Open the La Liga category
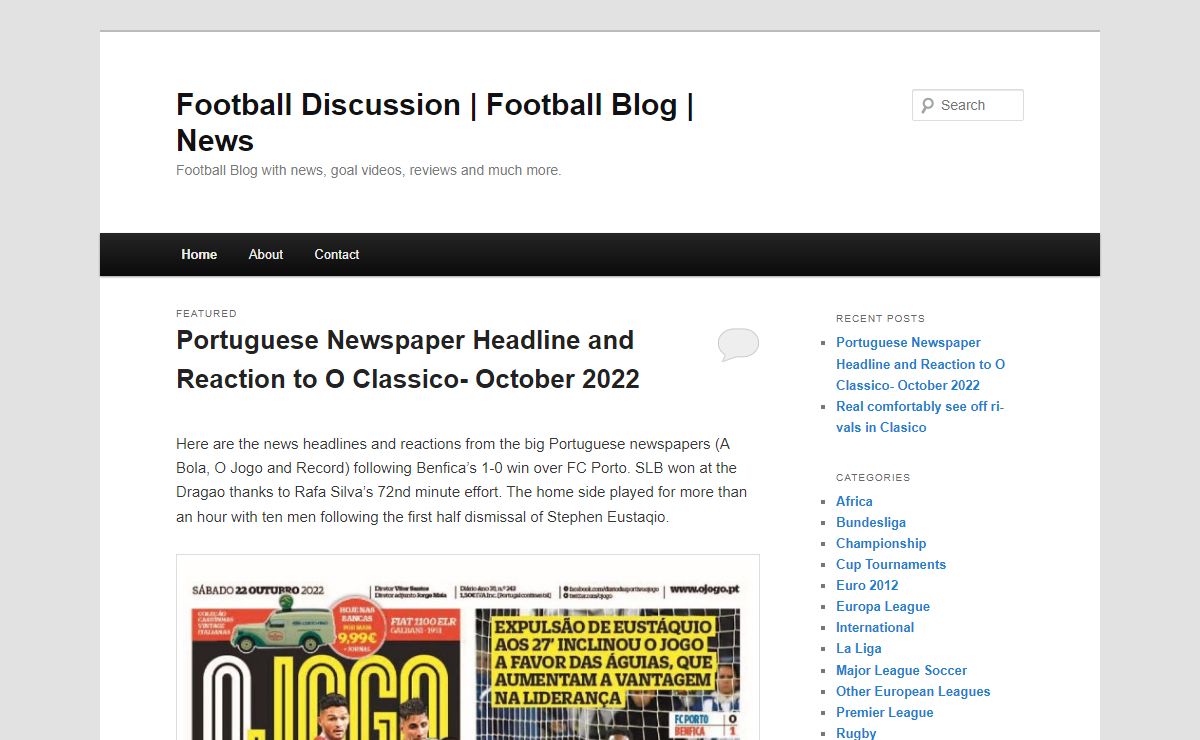Screen dimensions: 1200x740 tap(859, 648)
